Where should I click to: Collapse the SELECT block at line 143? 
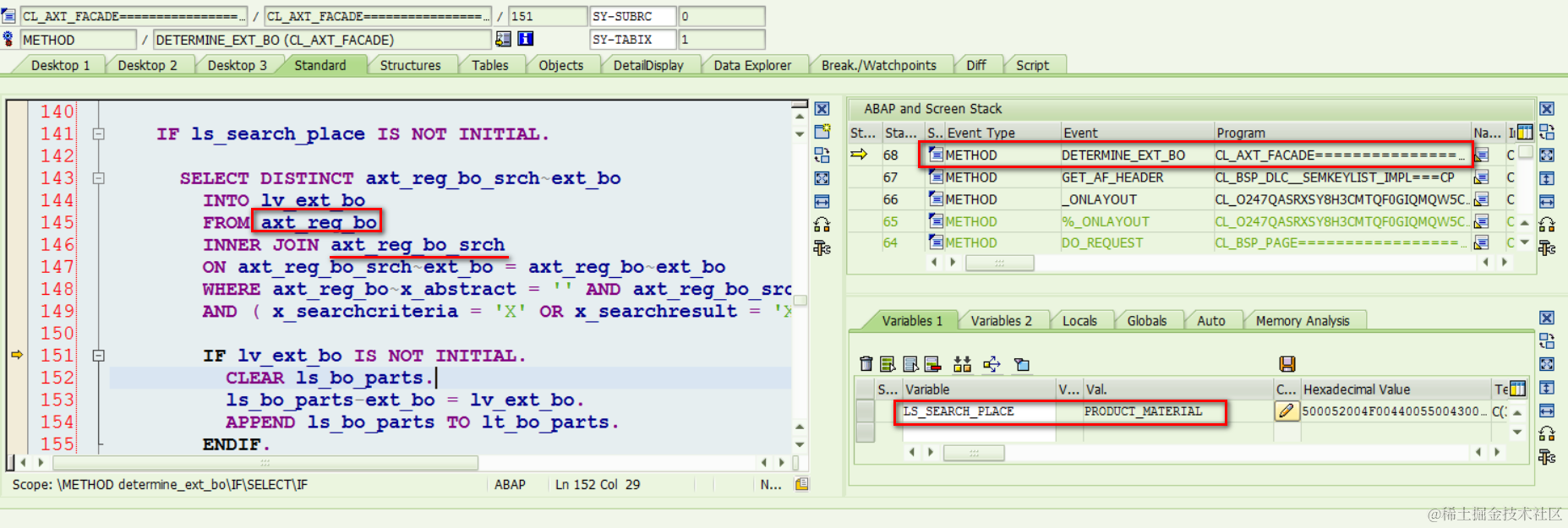coord(98,178)
